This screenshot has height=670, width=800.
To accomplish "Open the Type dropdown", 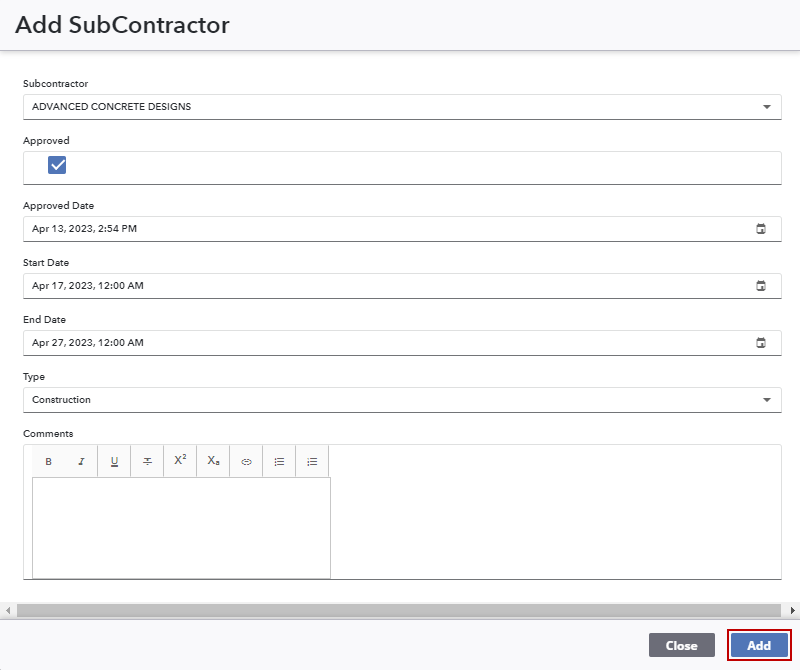I will point(402,400).
